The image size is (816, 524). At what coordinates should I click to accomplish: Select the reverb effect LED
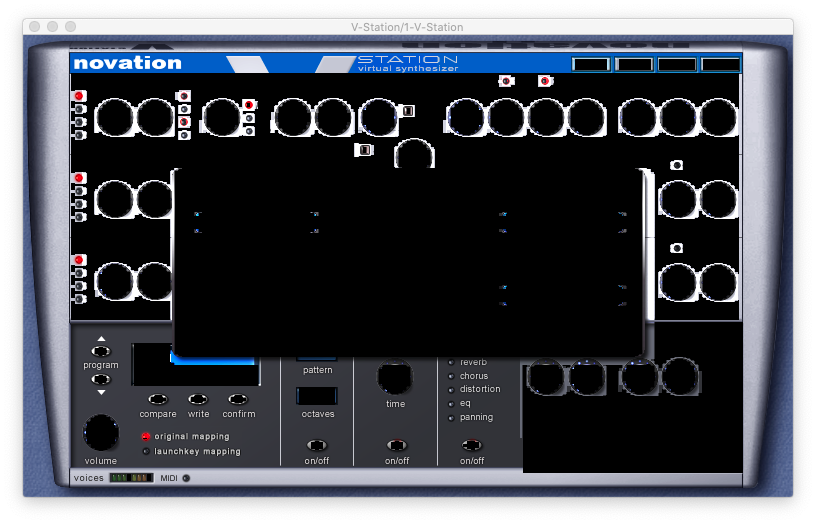click(451, 362)
